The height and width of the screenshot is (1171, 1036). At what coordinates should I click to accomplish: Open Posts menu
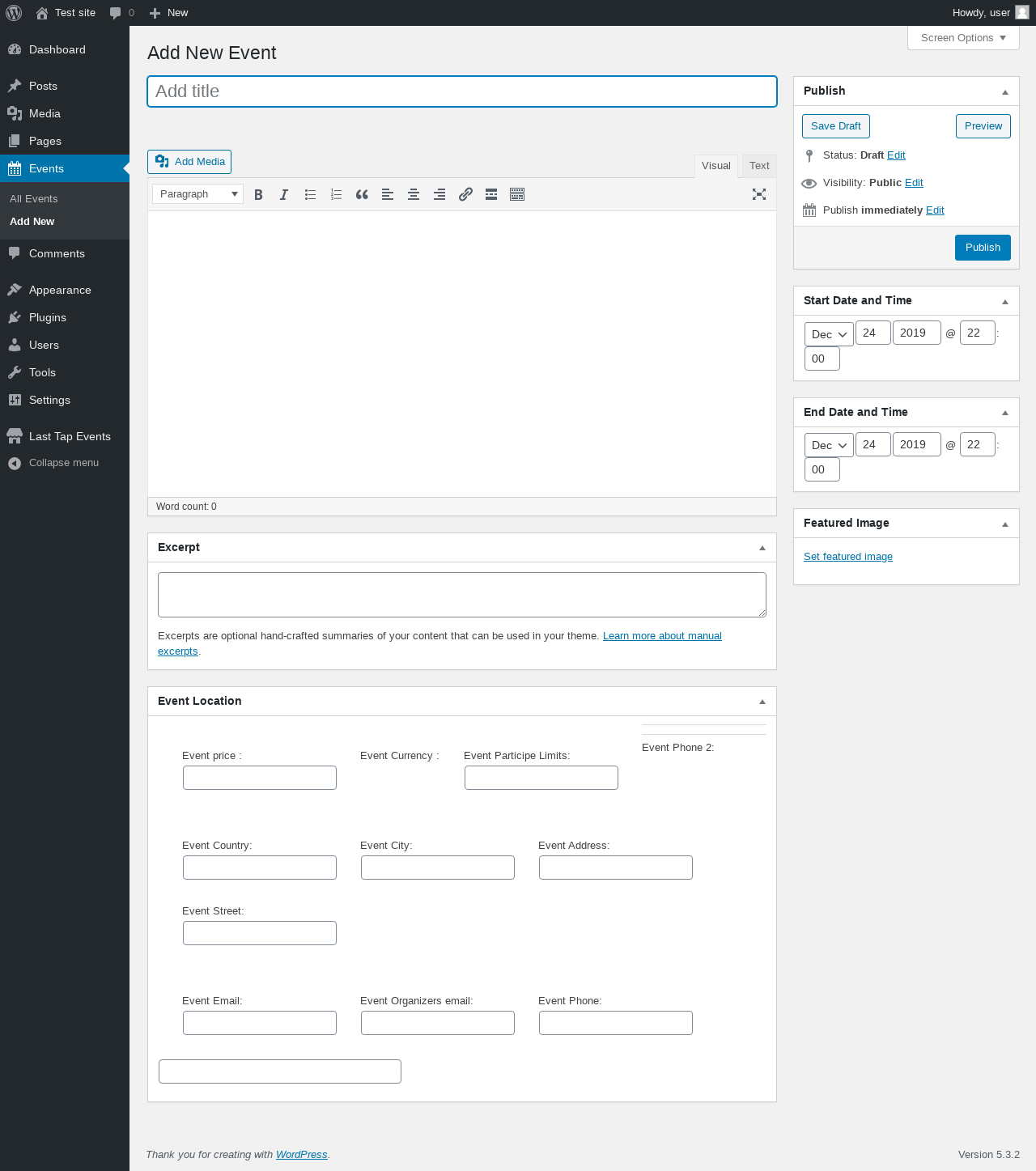[x=65, y=86]
